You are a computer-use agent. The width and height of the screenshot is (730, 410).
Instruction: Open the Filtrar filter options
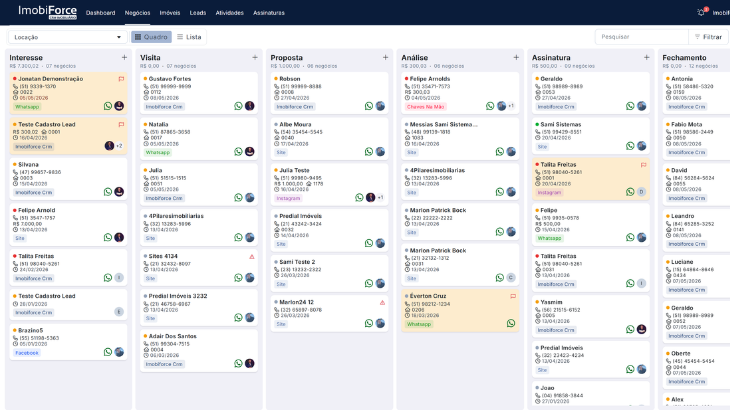[708, 37]
